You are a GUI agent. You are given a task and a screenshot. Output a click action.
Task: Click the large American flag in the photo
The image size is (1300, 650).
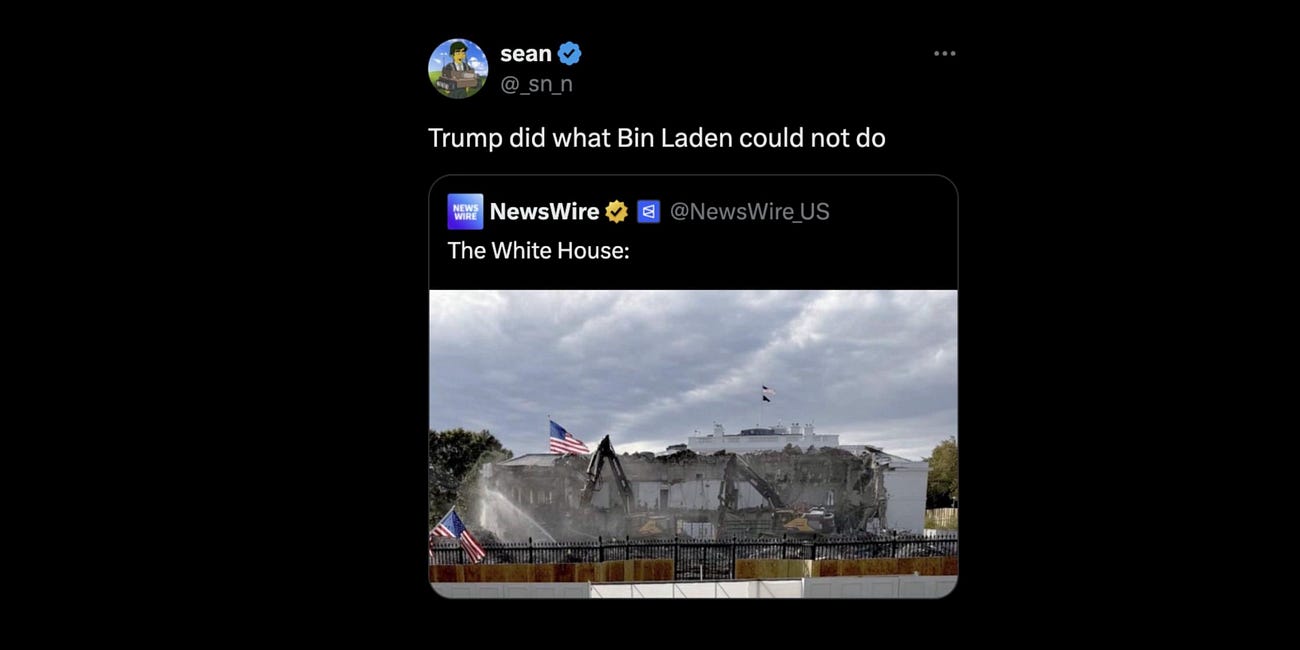point(567,438)
